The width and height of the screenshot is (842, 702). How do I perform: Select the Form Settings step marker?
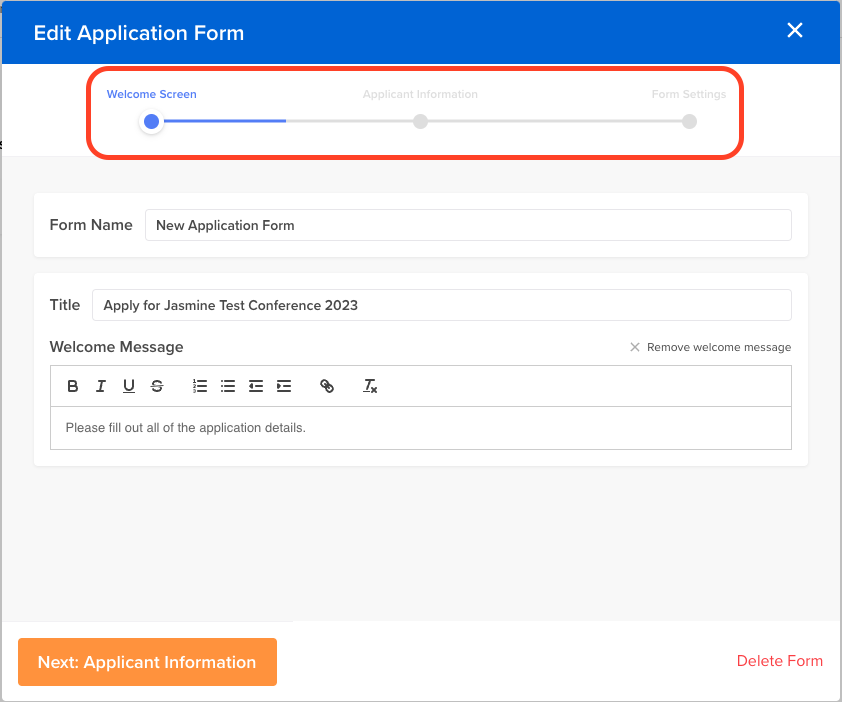tap(689, 121)
